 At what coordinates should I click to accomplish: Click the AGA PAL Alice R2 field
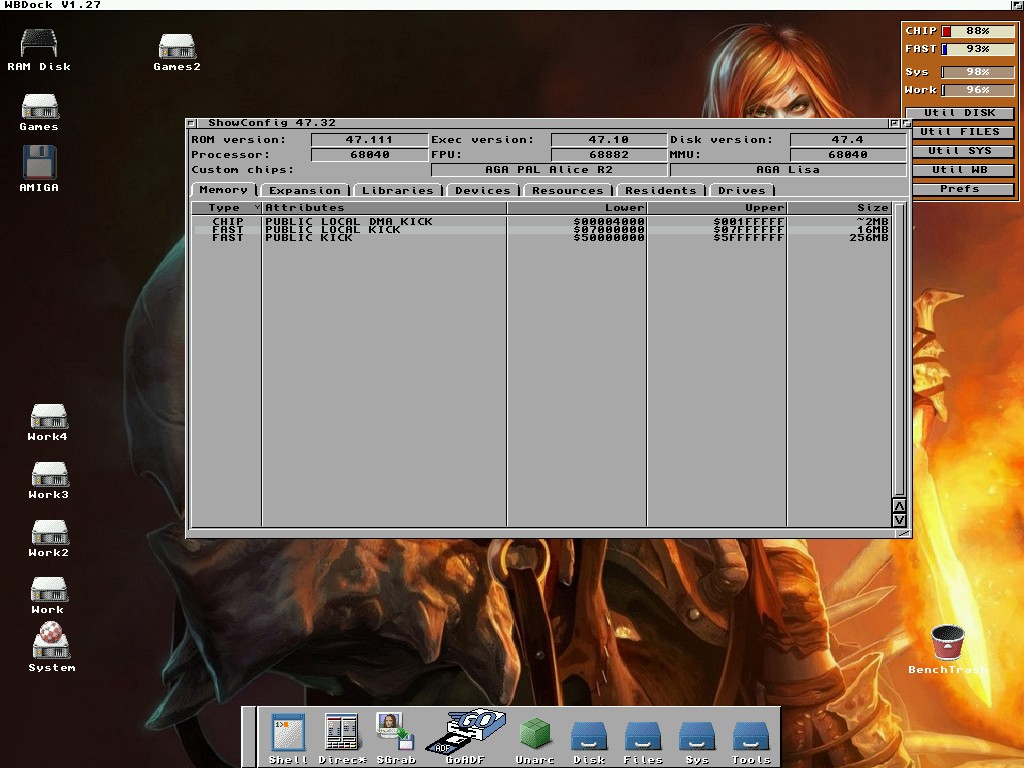pyautogui.click(x=549, y=170)
